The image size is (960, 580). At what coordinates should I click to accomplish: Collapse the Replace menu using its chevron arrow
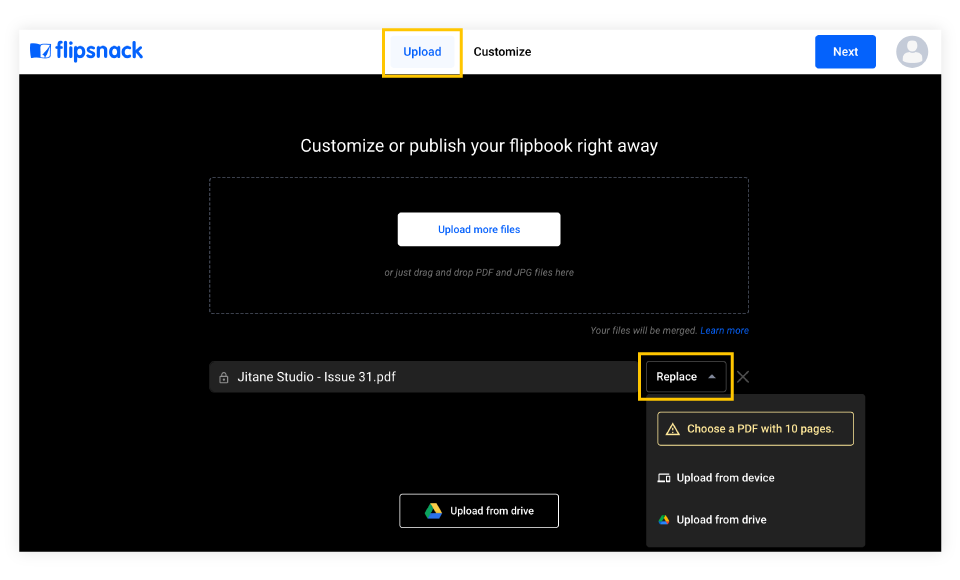pyautogui.click(x=711, y=376)
